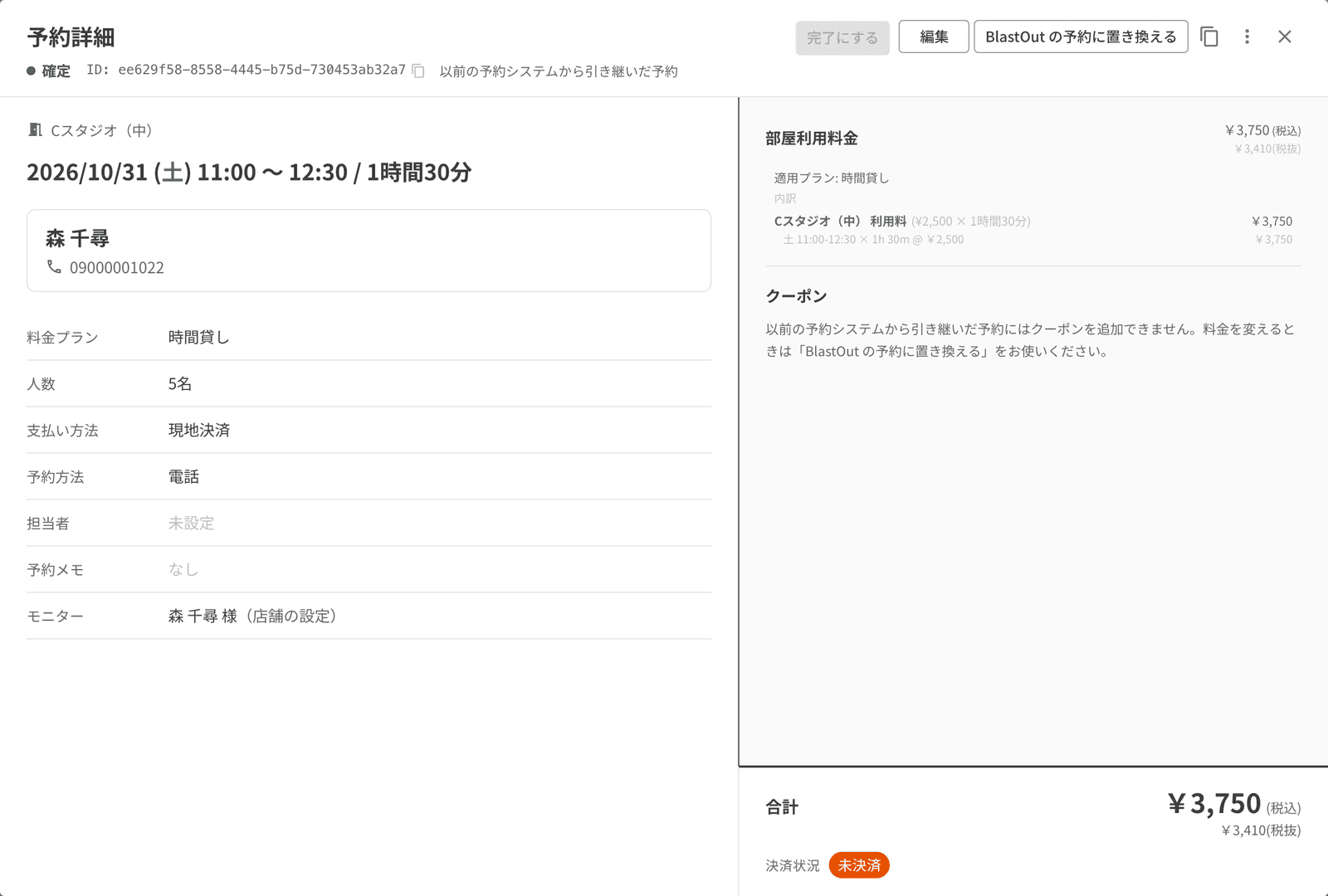
Task: Click the 予約メモ value なし
Action: point(183,569)
